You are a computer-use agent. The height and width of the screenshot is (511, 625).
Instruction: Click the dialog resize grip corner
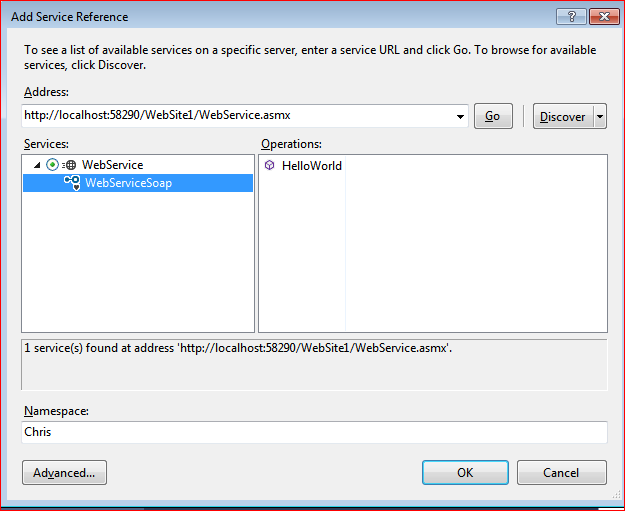tap(616, 495)
